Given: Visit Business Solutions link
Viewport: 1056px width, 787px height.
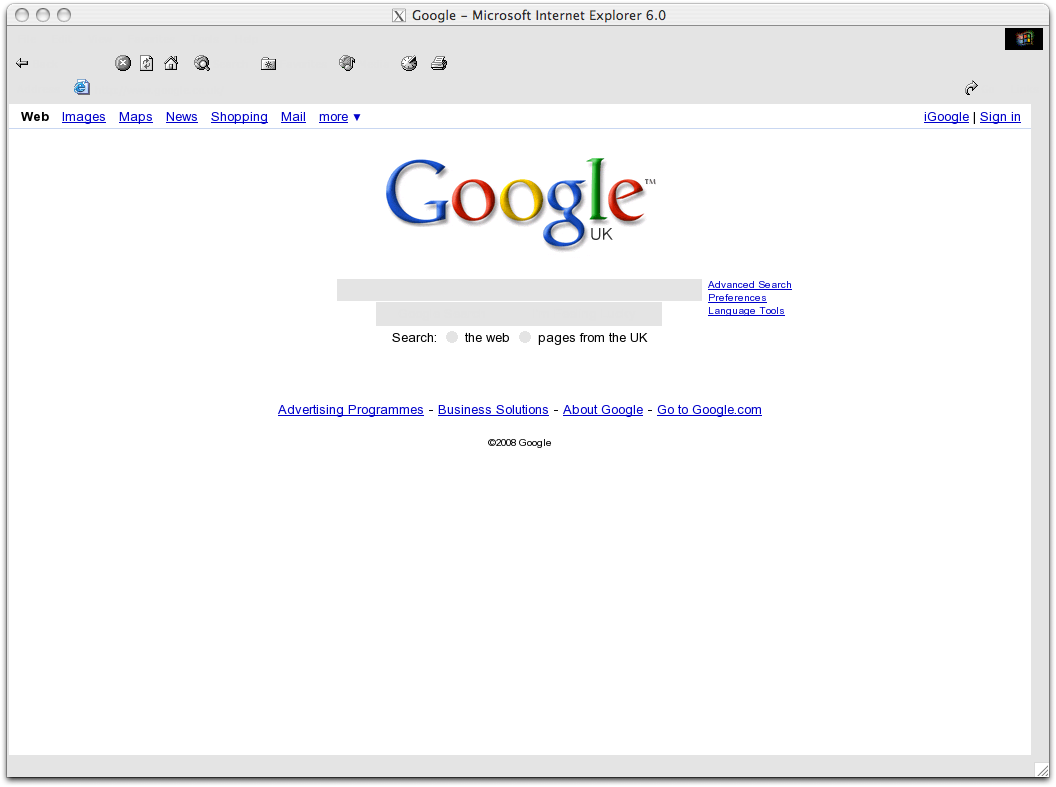Looking at the screenshot, I should point(493,410).
